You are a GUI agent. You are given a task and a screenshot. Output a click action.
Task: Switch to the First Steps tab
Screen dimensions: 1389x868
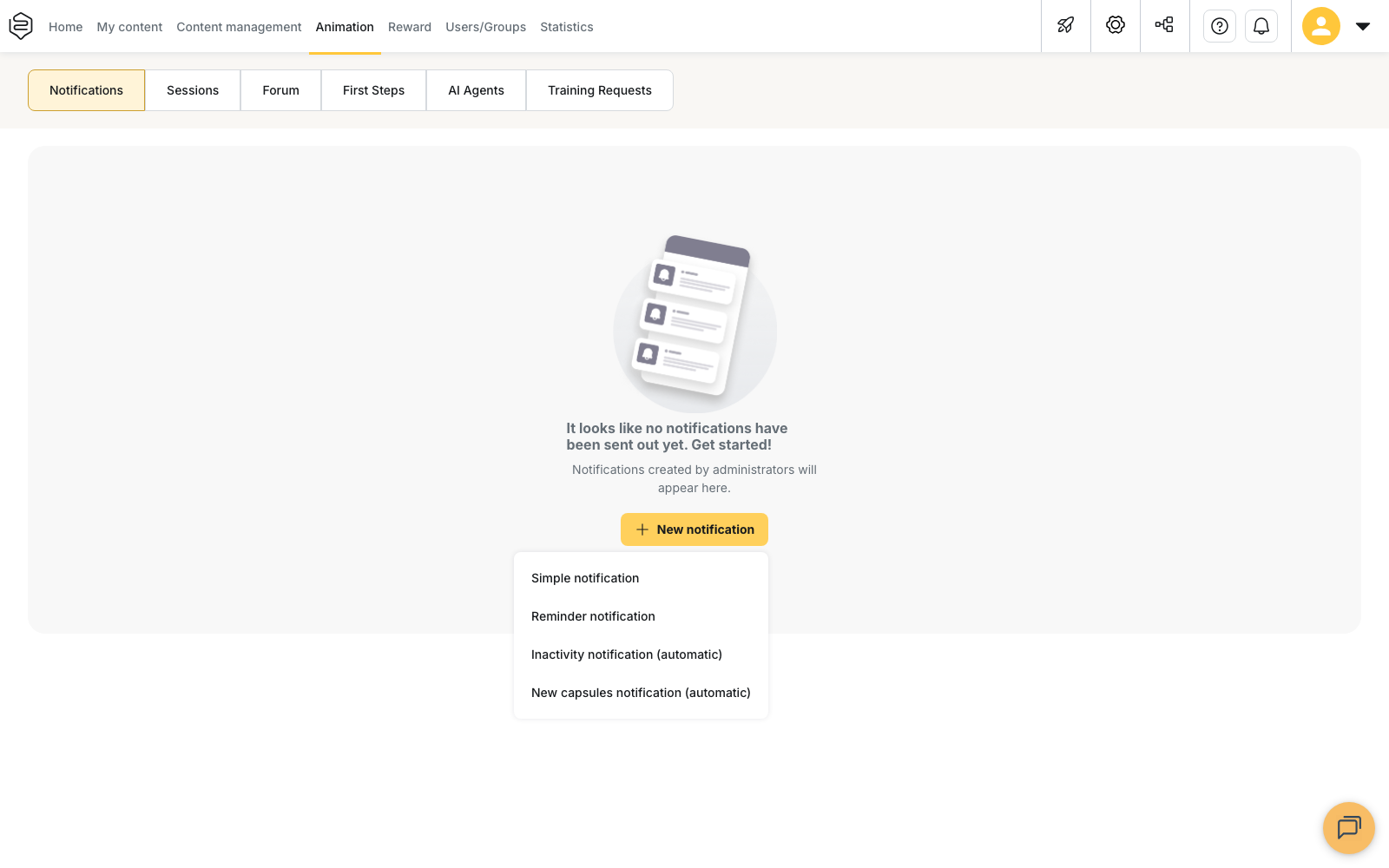pyautogui.click(x=374, y=90)
